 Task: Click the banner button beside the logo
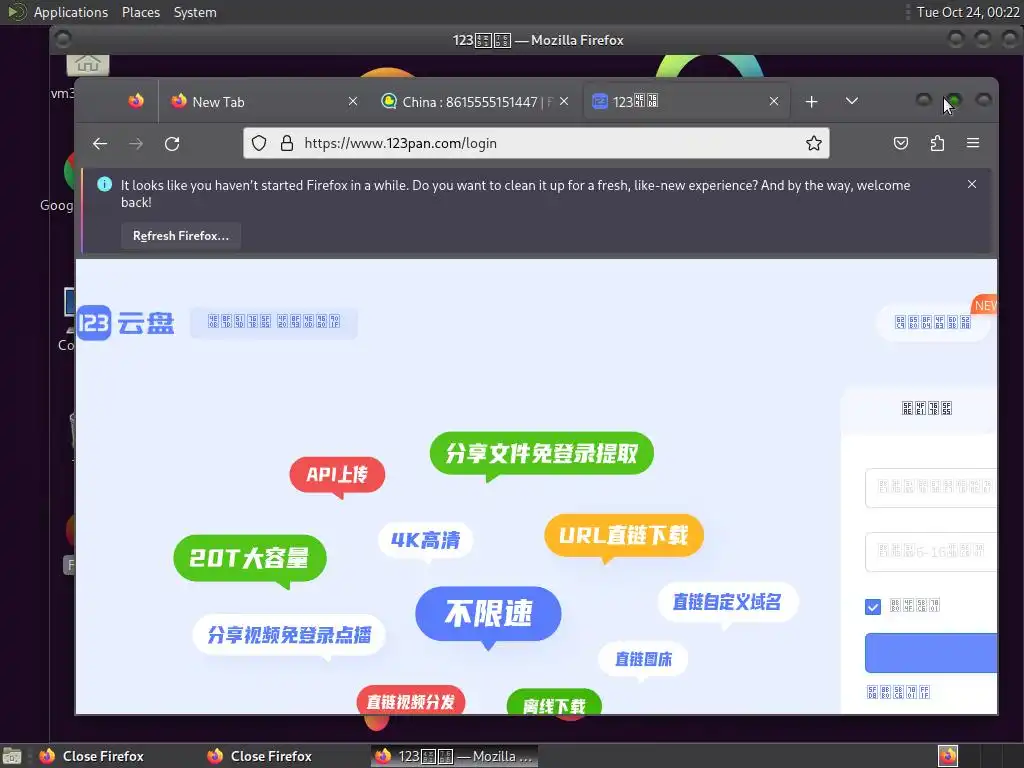tap(274, 322)
